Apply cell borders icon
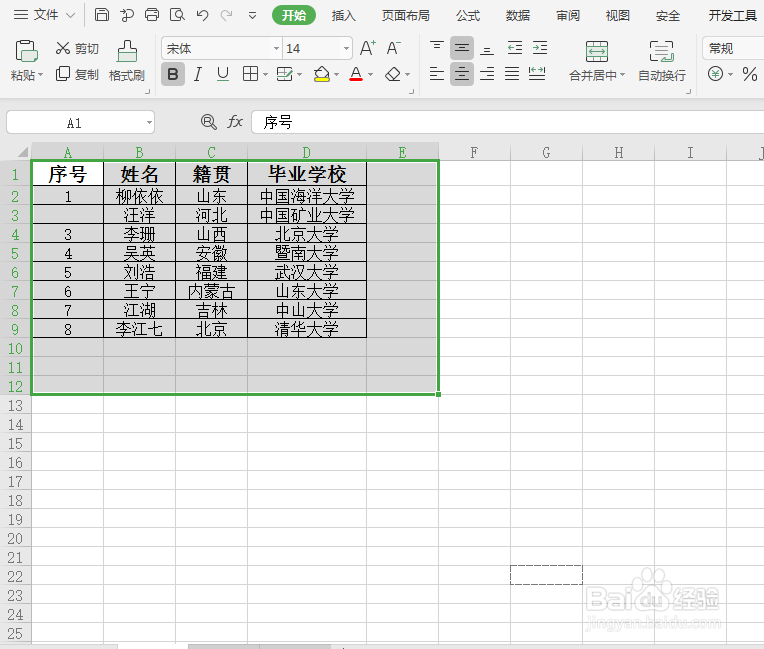Viewport: 764px width, 649px height. [250, 74]
